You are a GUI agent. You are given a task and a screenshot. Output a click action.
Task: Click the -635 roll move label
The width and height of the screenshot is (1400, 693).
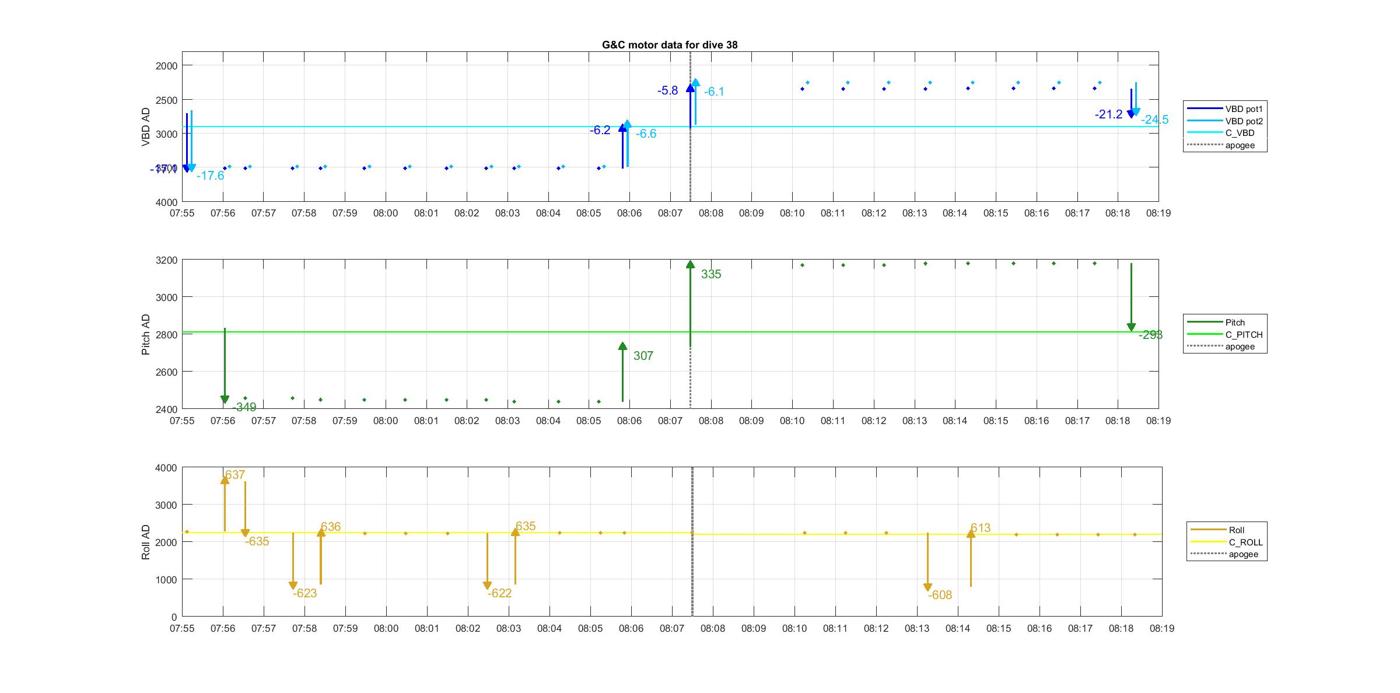(257, 541)
